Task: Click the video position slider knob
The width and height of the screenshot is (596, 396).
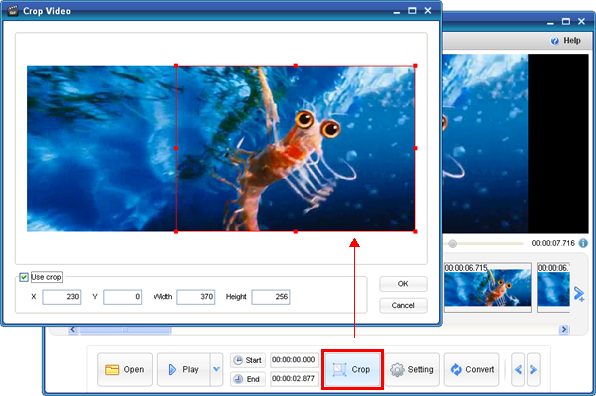Action: (452, 244)
